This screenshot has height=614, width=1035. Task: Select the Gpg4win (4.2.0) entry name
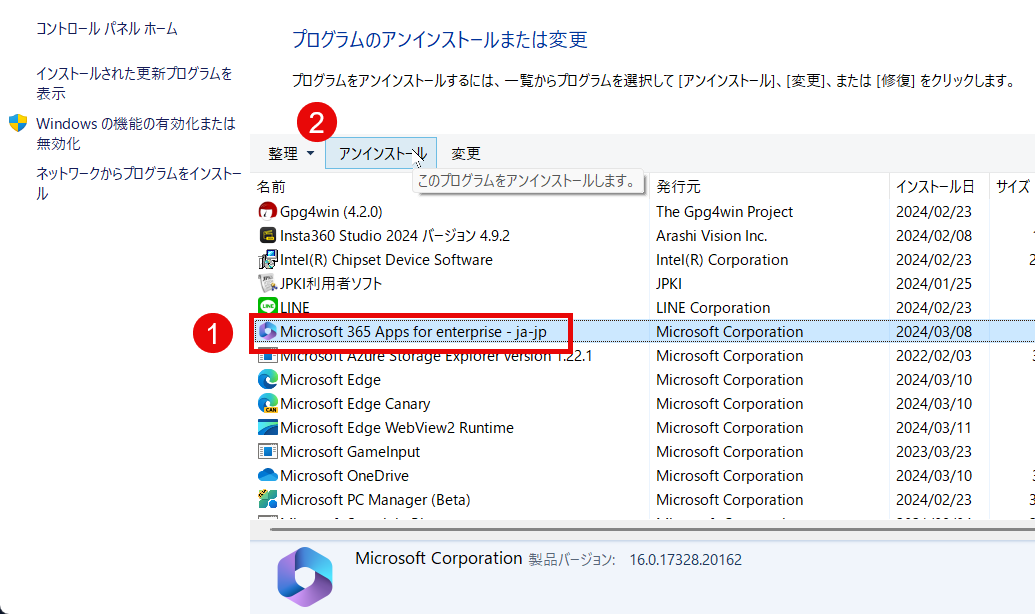(331, 212)
